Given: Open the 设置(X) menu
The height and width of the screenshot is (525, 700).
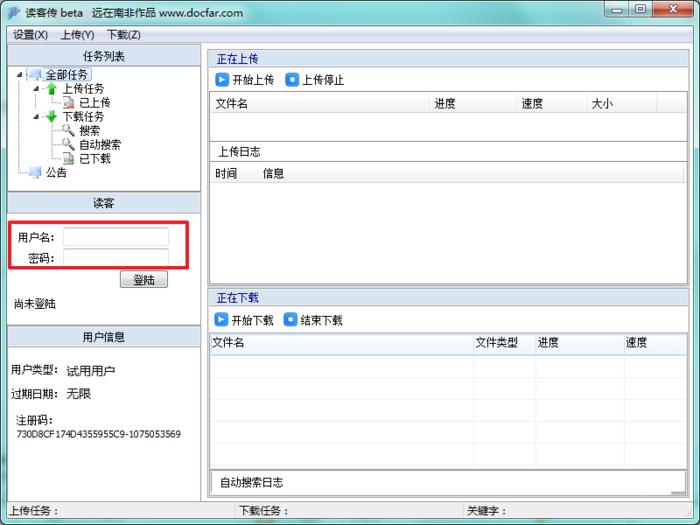Looking at the screenshot, I should click(30, 35).
